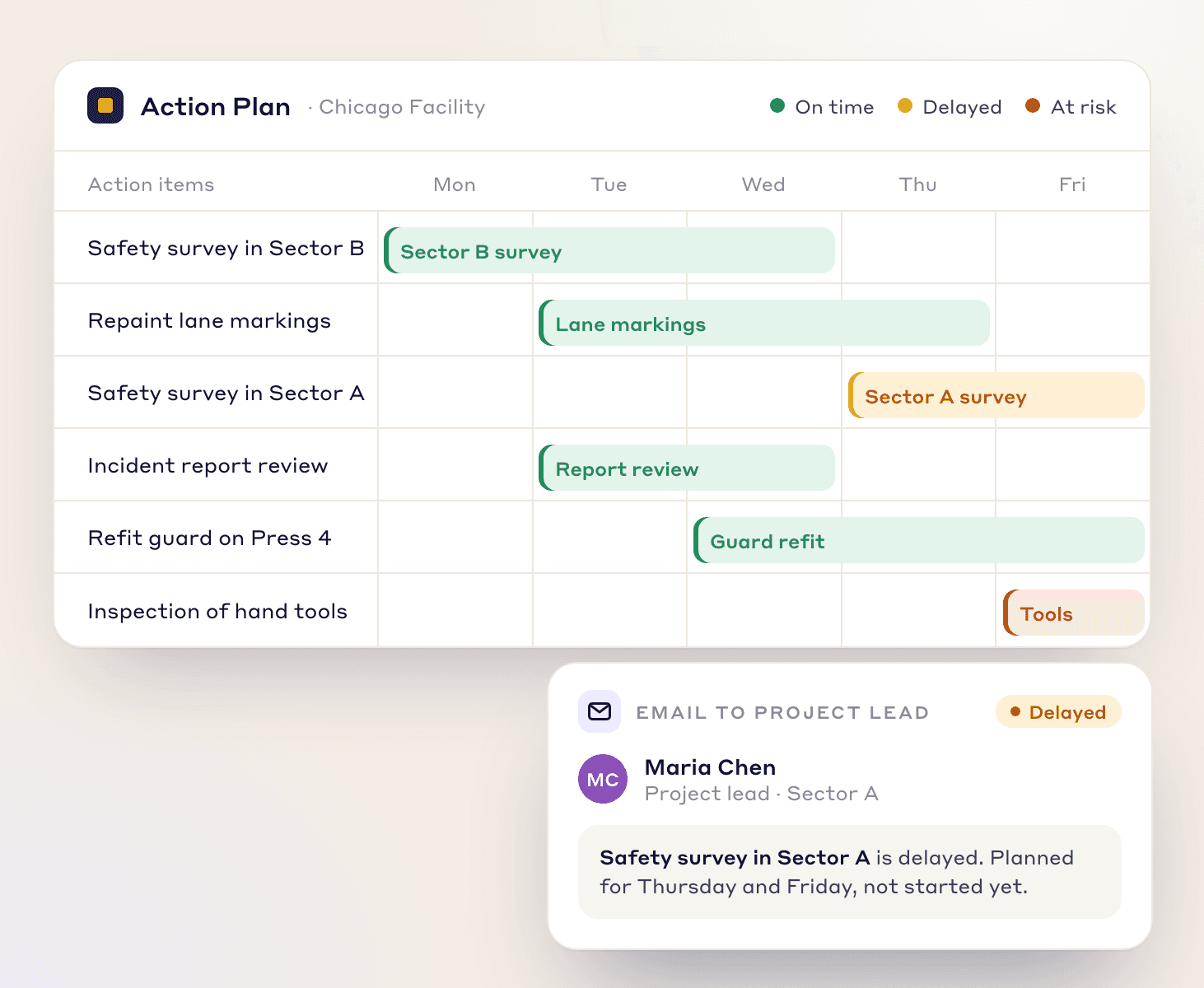This screenshot has height=988, width=1204.
Task: Select the Incident report review row label
Action: (x=208, y=465)
